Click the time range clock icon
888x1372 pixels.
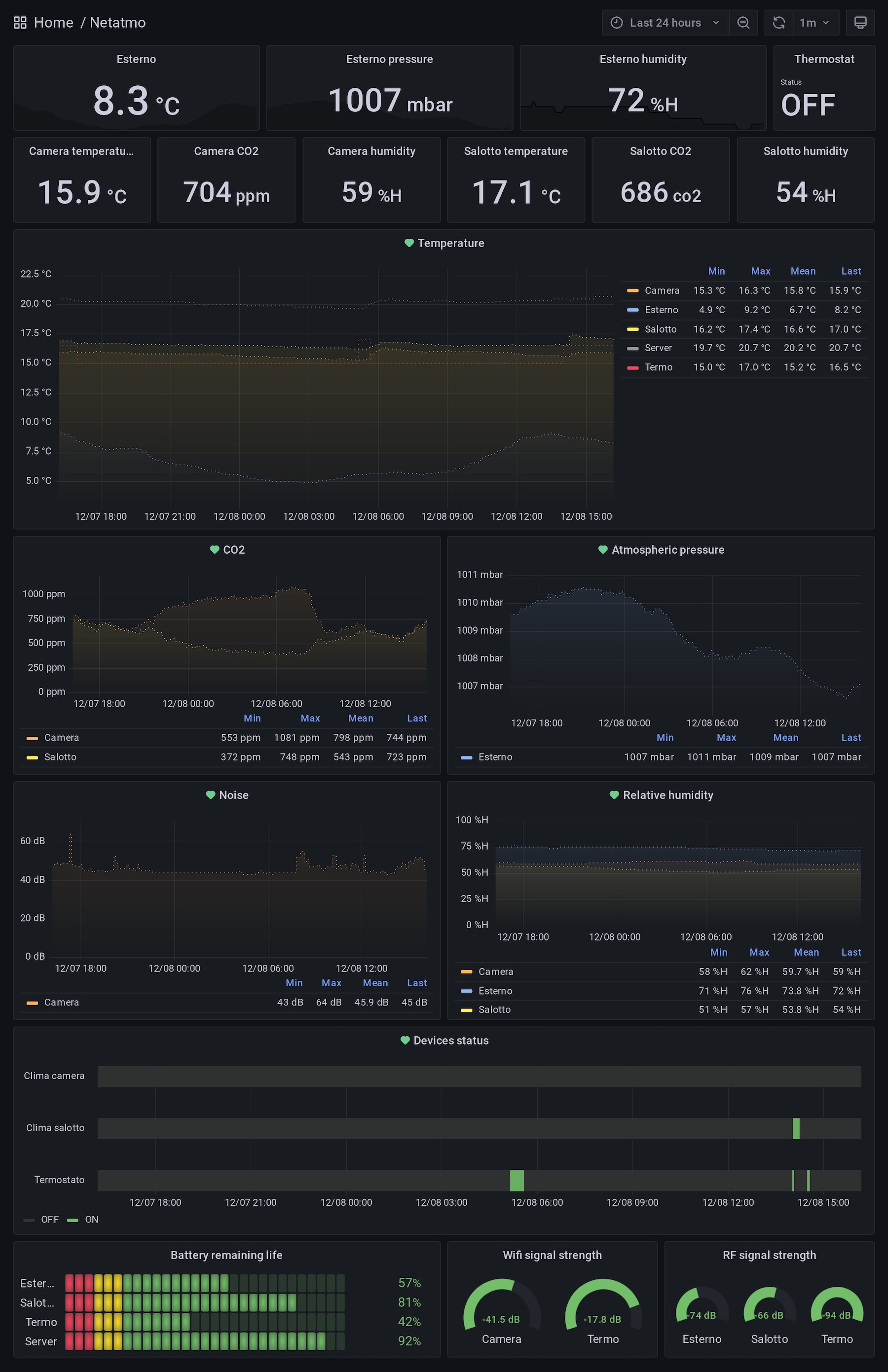(616, 23)
